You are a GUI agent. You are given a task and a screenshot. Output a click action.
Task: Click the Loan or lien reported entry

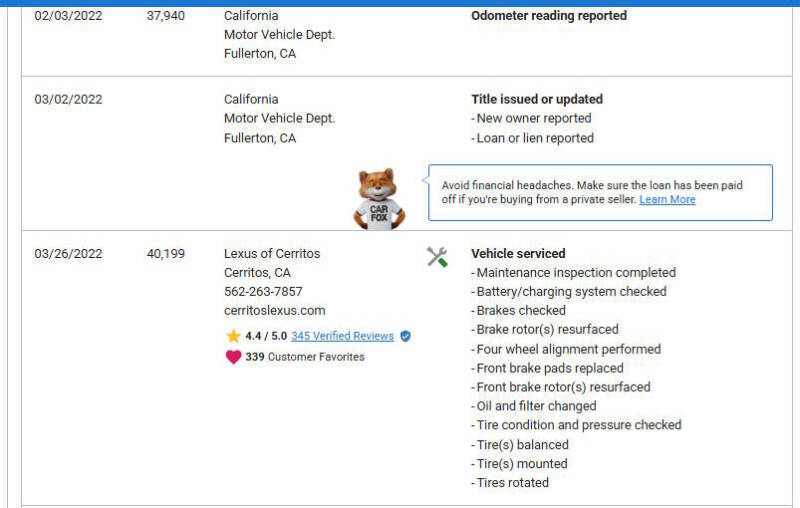[x=535, y=138]
